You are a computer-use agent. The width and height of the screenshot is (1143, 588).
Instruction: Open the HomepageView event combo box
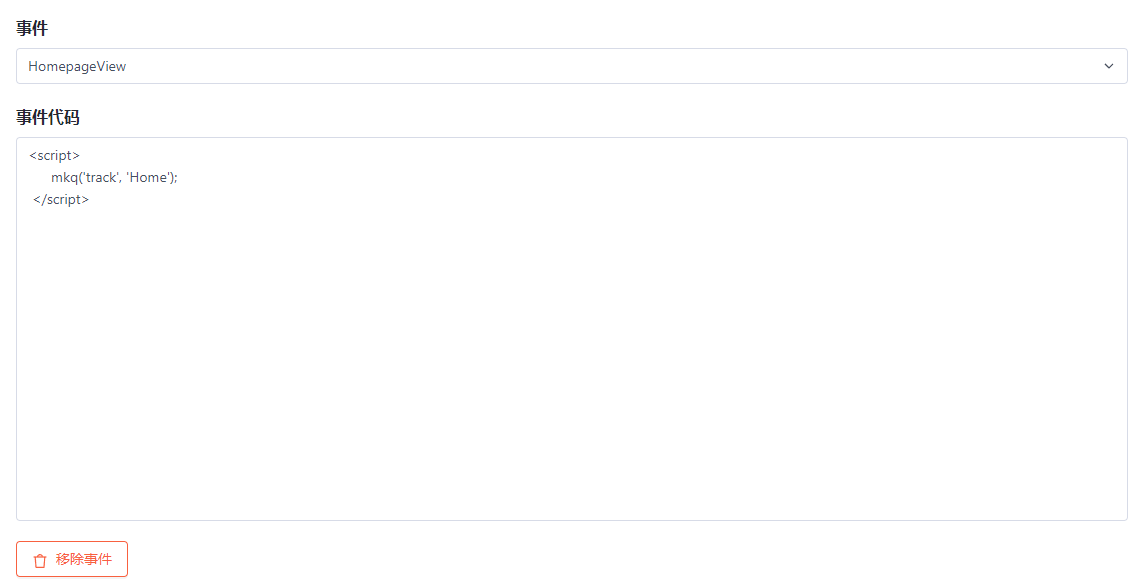pyautogui.click(x=572, y=66)
